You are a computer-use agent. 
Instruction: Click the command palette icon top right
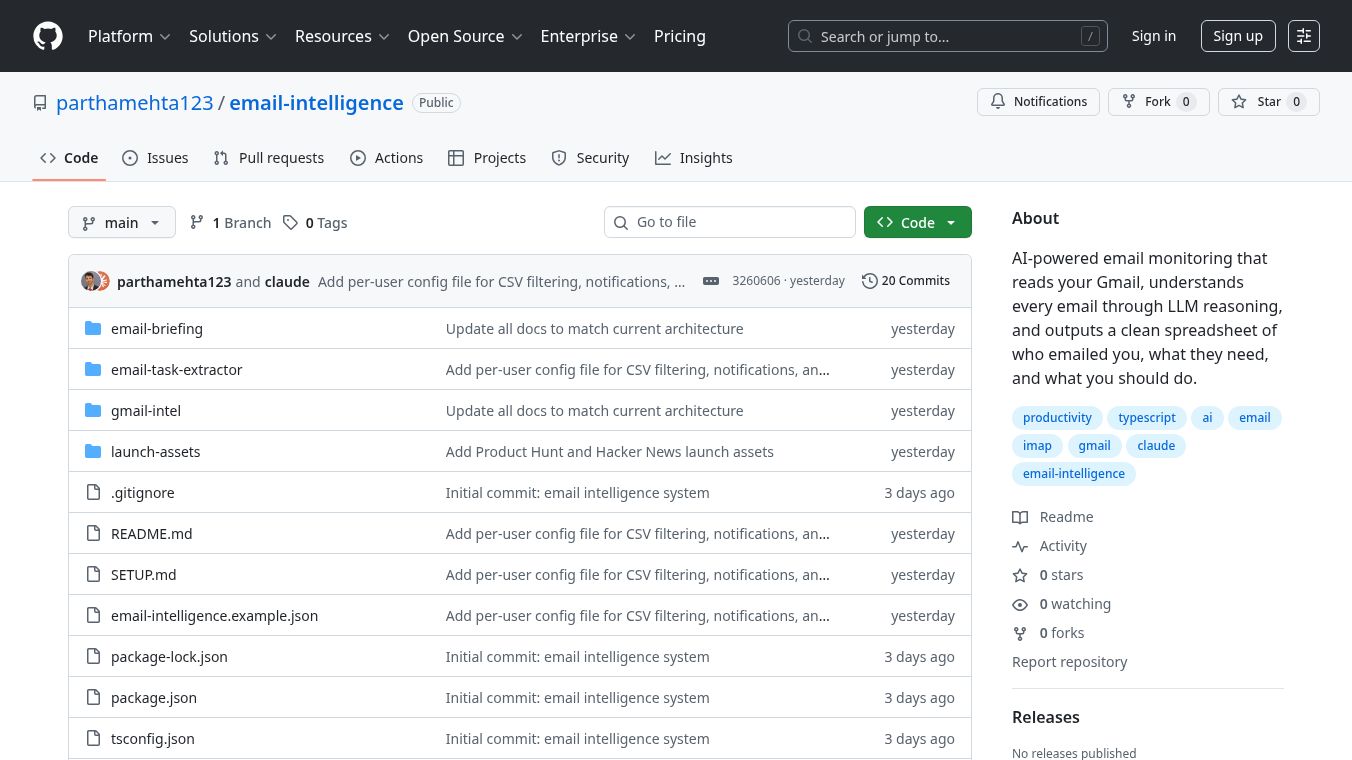point(1304,36)
